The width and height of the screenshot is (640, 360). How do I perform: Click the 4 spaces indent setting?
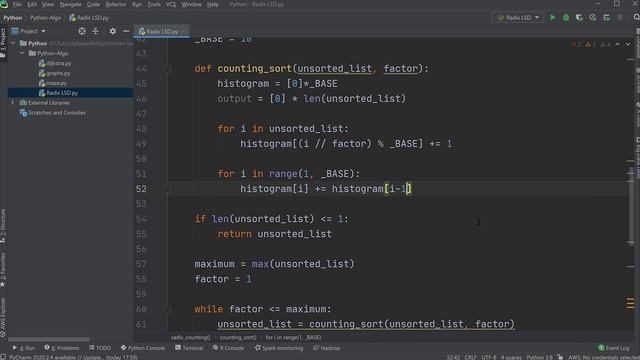[511, 357]
